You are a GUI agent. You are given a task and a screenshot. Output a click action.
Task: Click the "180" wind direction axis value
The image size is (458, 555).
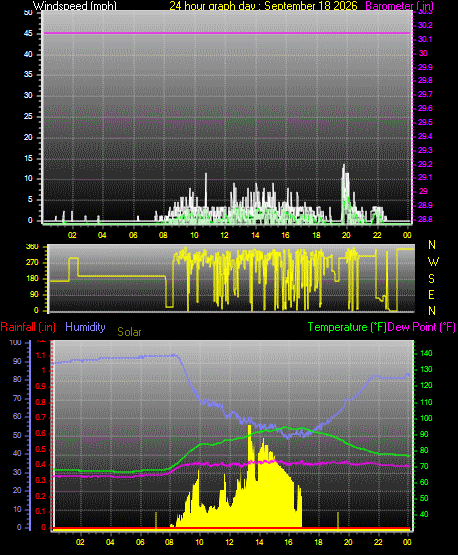32,279
